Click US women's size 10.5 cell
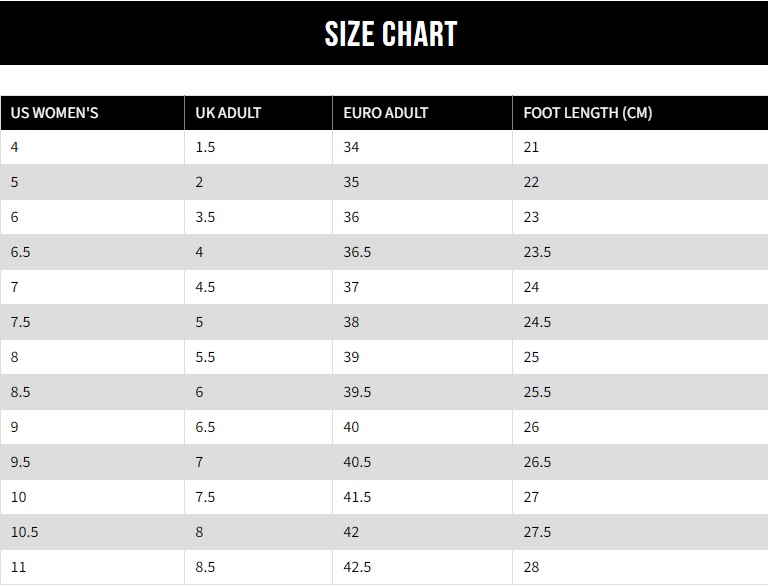Image resolution: width=768 pixels, height=587 pixels. 24,532
